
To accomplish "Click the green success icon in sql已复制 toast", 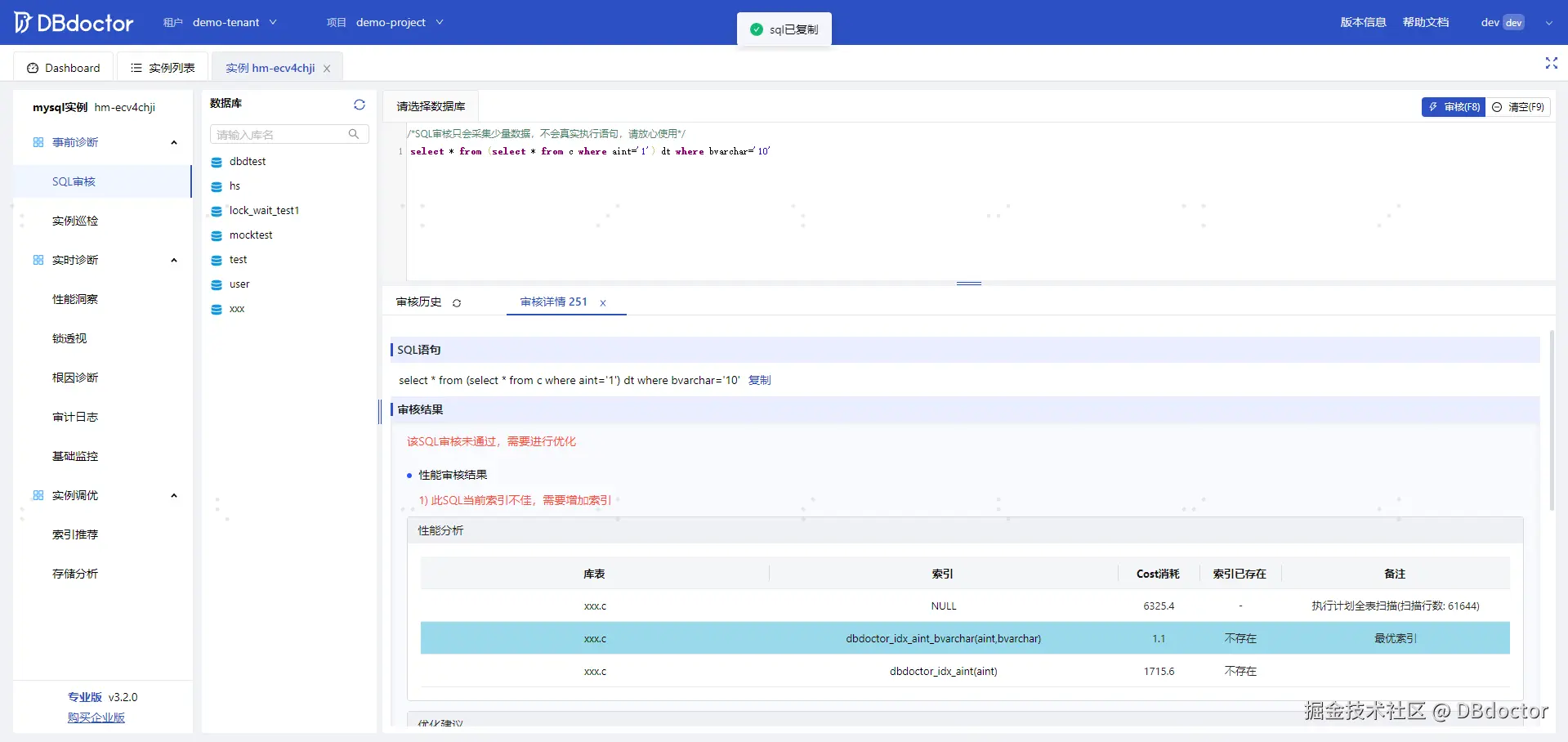I will click(x=756, y=29).
